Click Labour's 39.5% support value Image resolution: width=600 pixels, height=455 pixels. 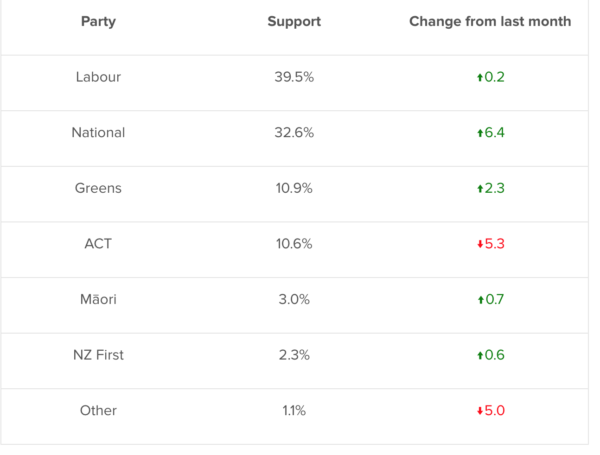pyautogui.click(x=294, y=77)
